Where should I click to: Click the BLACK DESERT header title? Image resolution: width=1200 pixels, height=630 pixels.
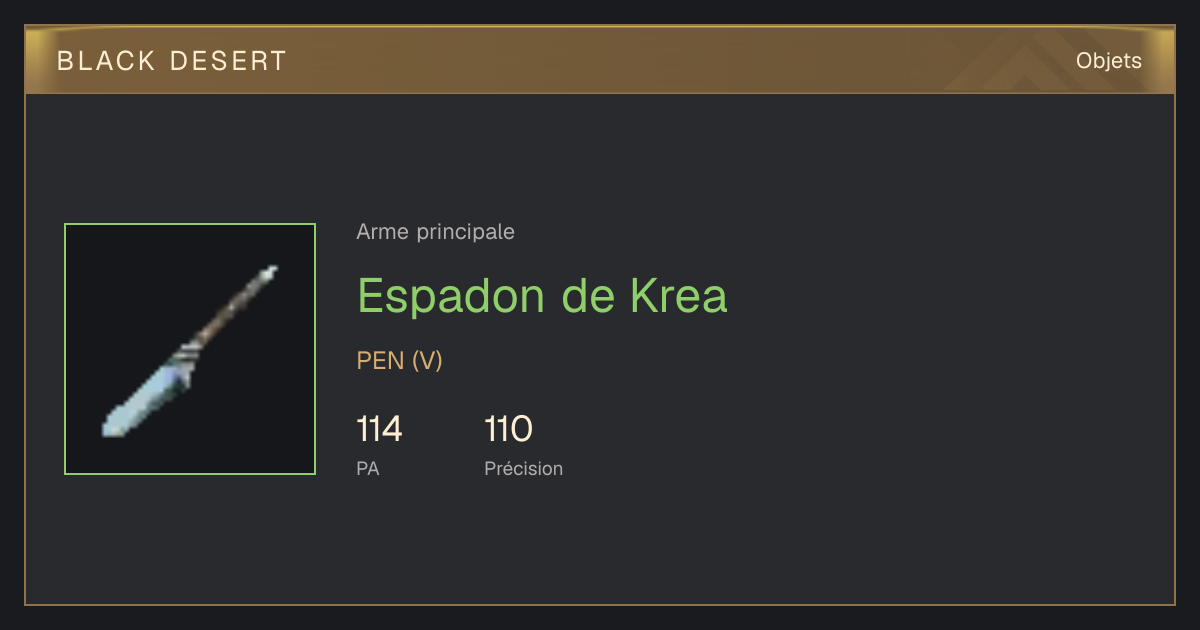(172, 61)
